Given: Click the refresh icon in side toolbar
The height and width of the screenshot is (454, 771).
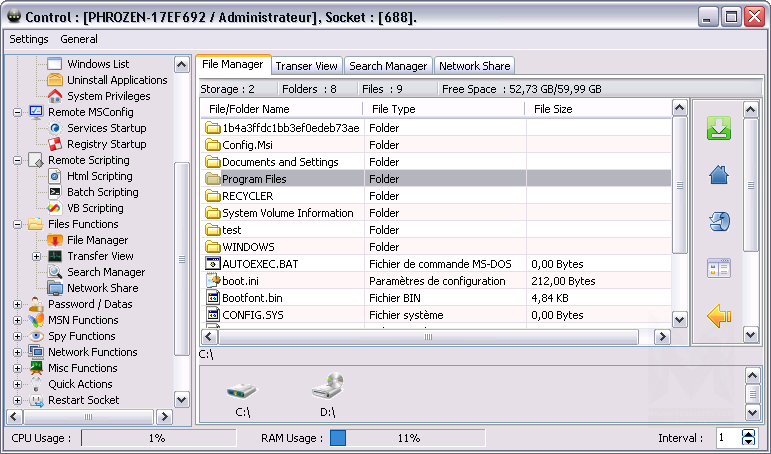Looking at the screenshot, I should pyautogui.click(x=719, y=221).
